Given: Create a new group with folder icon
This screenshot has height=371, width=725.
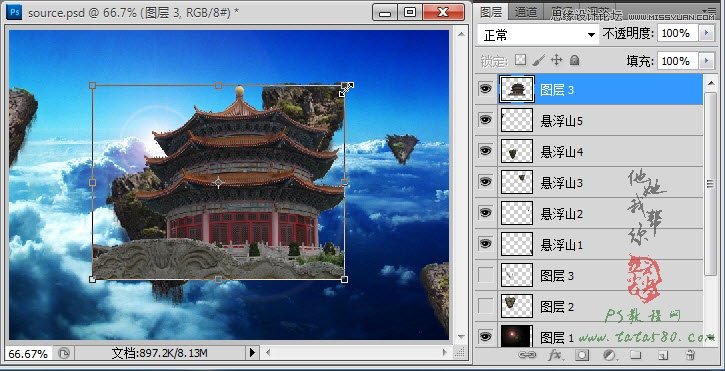Looking at the screenshot, I should [636, 355].
